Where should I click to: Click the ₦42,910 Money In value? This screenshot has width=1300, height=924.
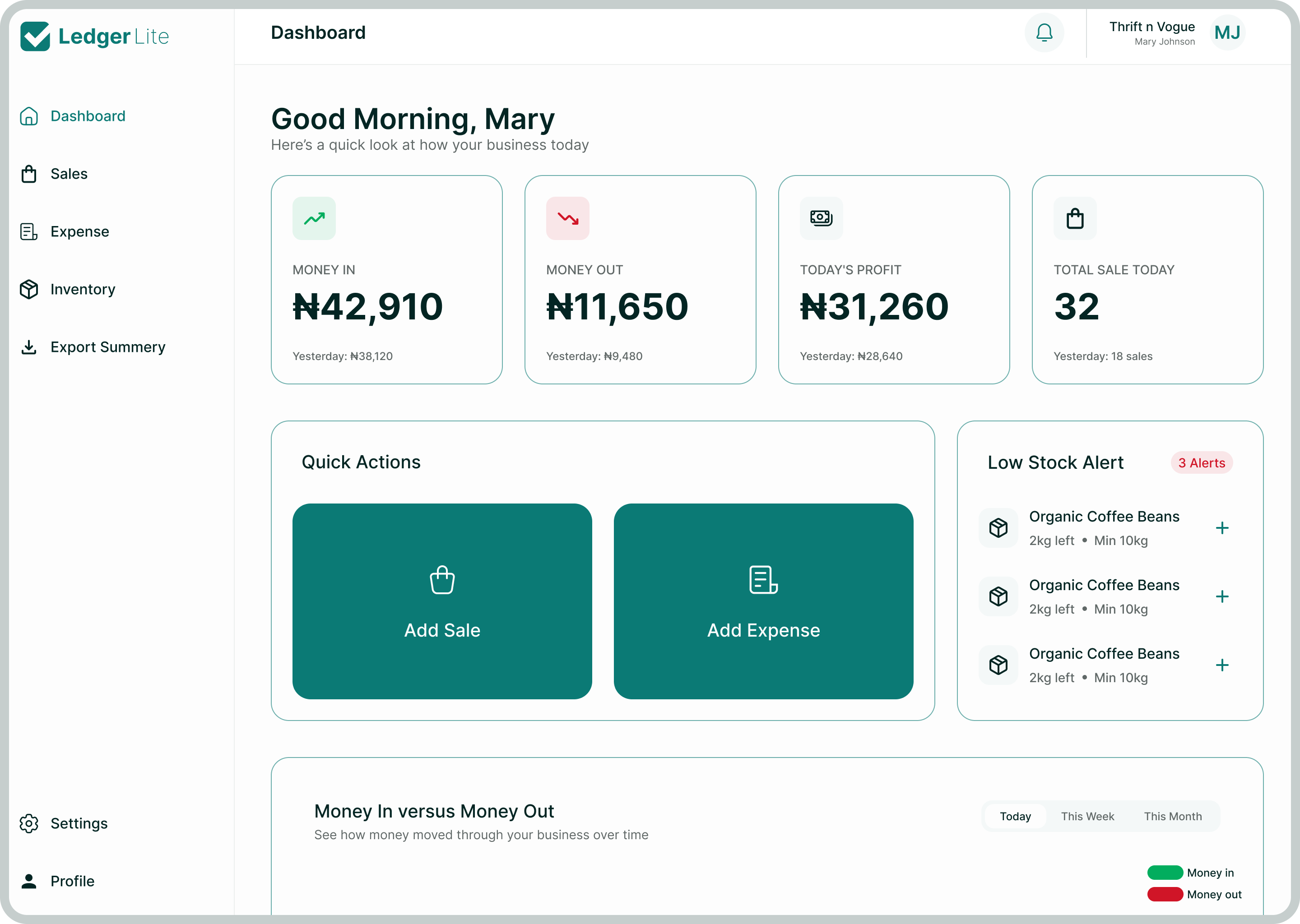point(368,307)
